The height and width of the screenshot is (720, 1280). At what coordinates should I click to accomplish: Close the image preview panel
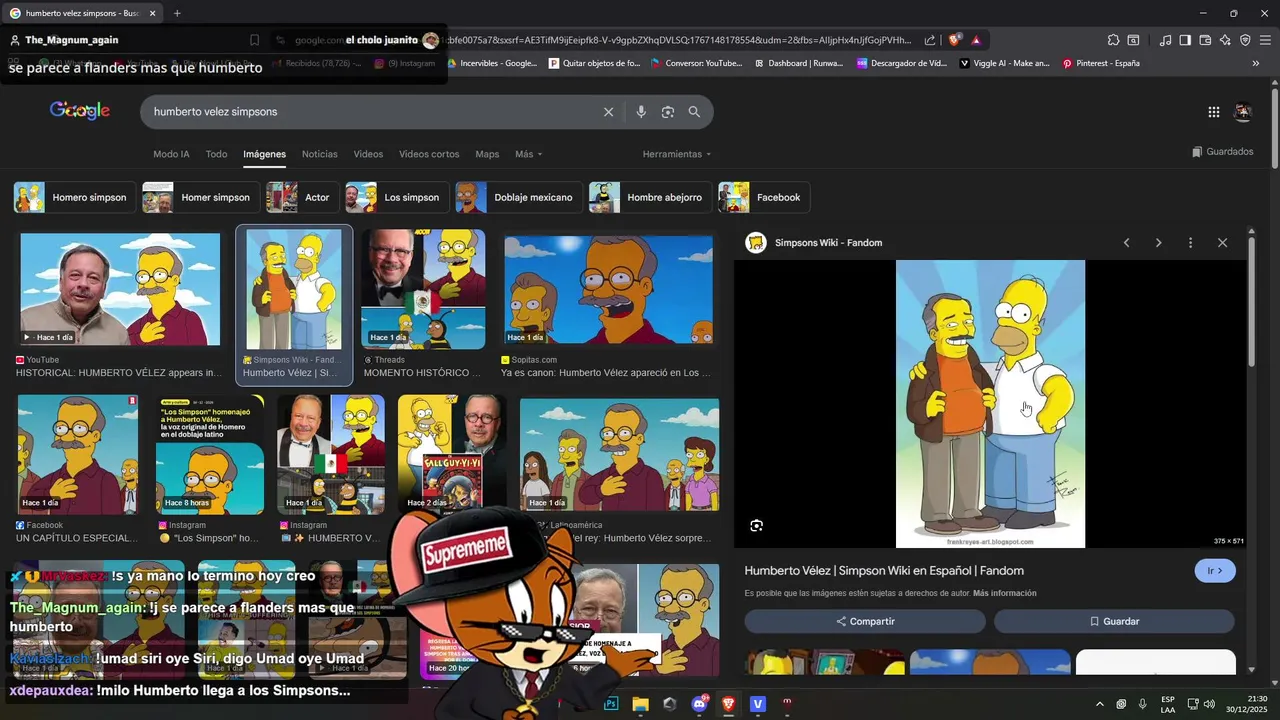click(1222, 243)
